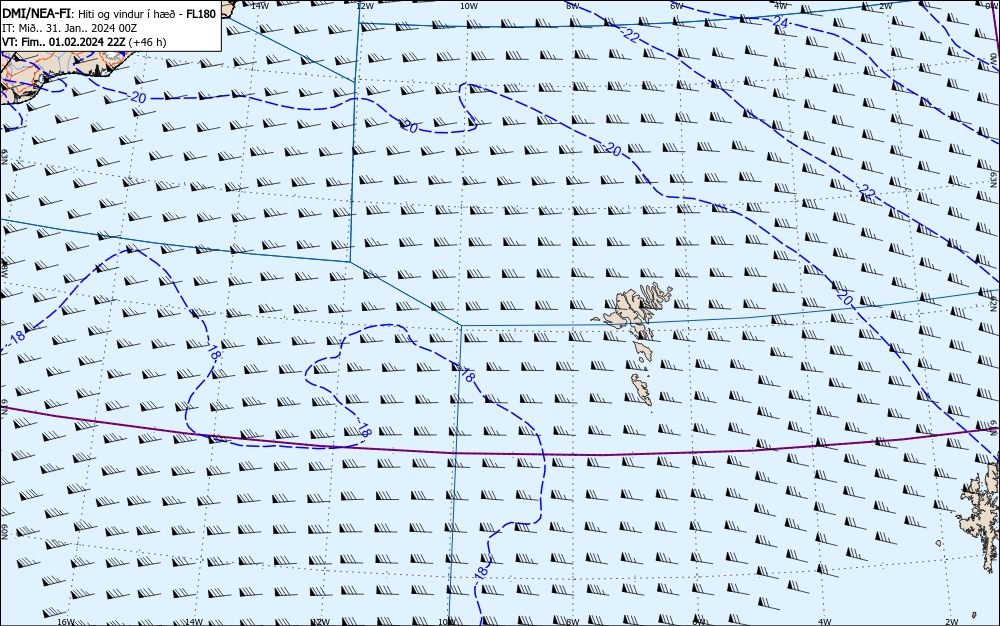Select the 'IT: Mið.. 31. Jan.. 2024 00Z' line
The width and height of the screenshot is (1000, 626).
point(70,28)
